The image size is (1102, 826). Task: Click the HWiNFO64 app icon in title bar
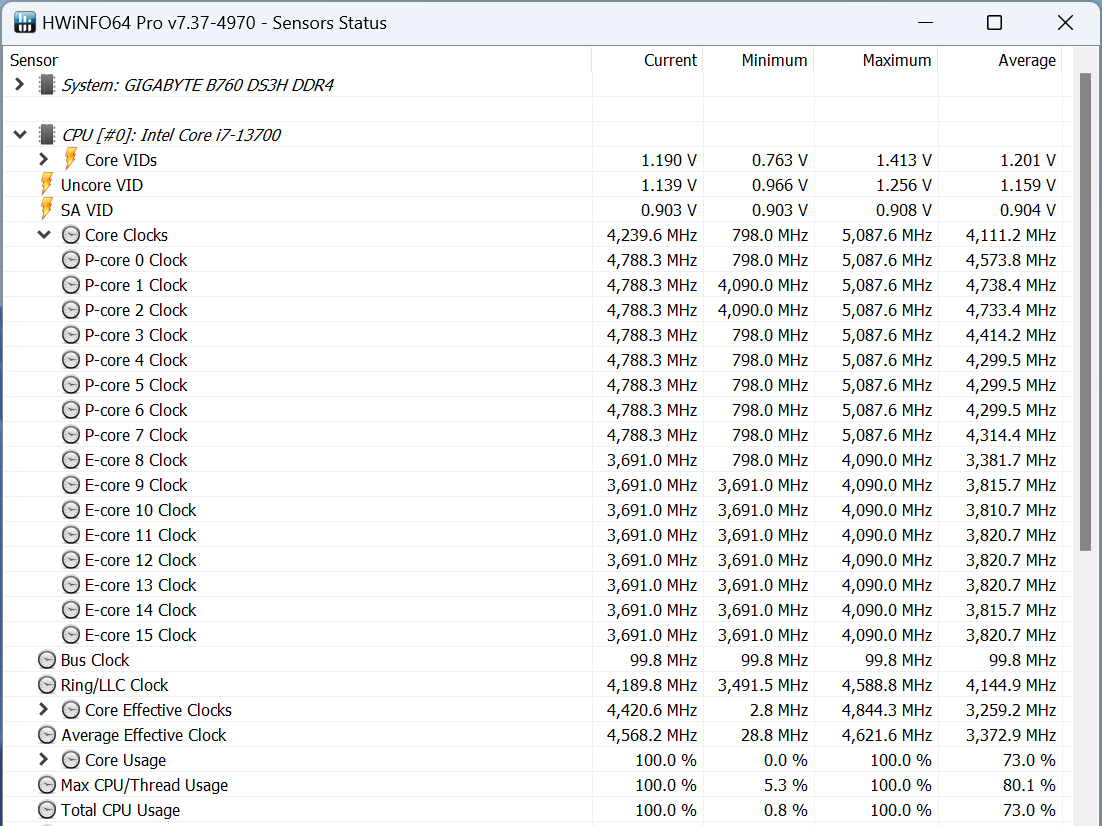coord(25,22)
